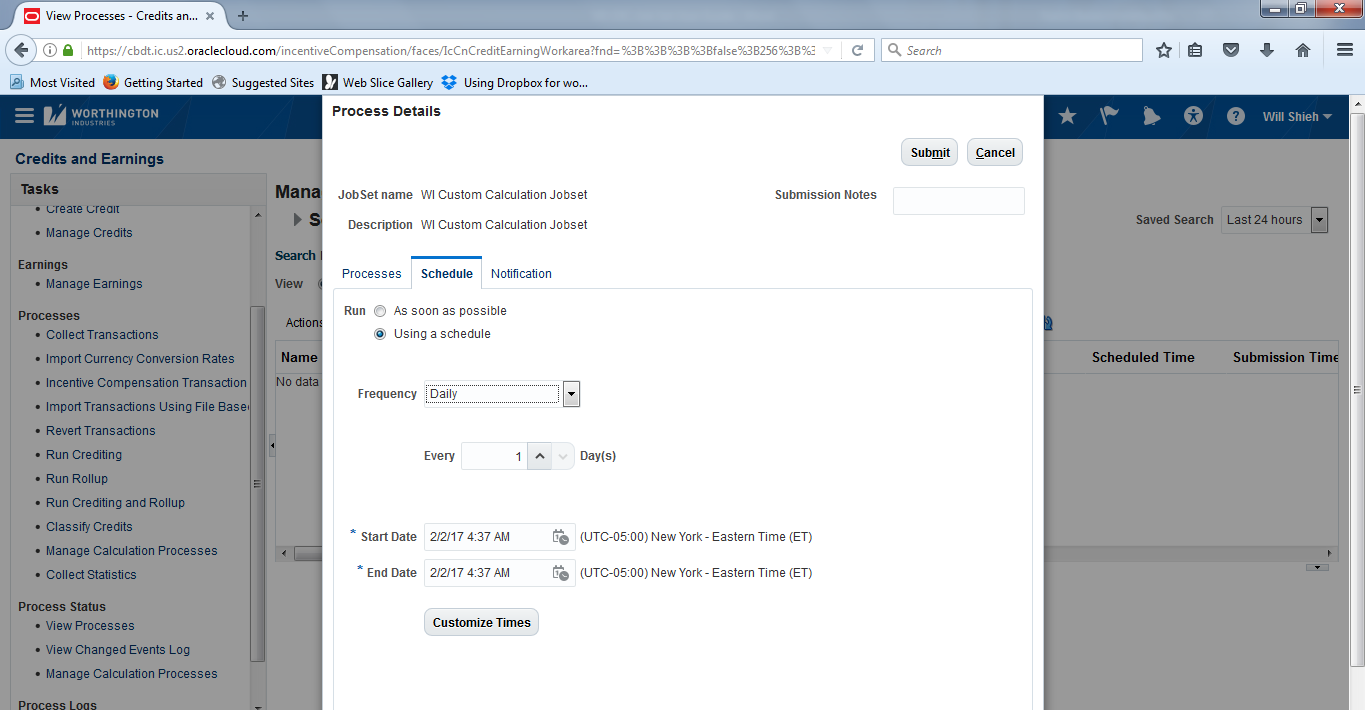This screenshot has width=1365, height=710.
Task: Switch to the Schedule tab
Action: click(x=447, y=274)
